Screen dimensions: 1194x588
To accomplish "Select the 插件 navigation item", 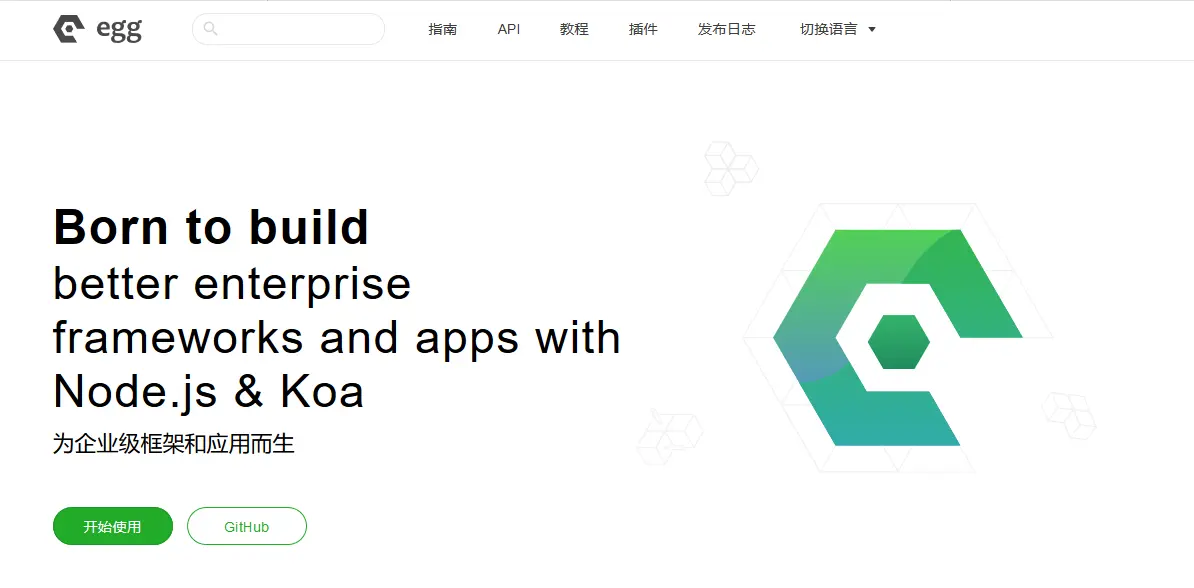I will (643, 30).
